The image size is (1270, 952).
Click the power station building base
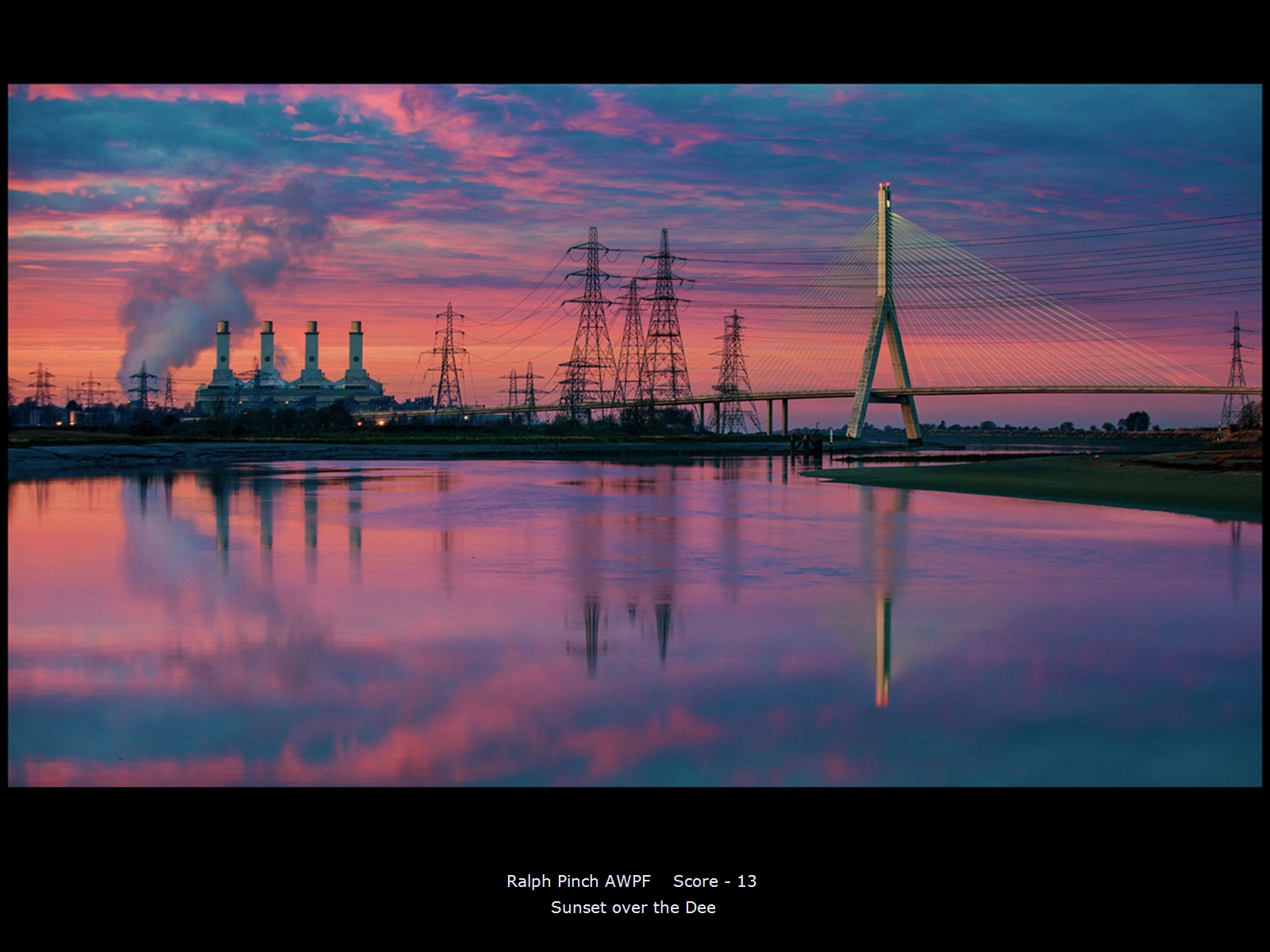(290, 394)
